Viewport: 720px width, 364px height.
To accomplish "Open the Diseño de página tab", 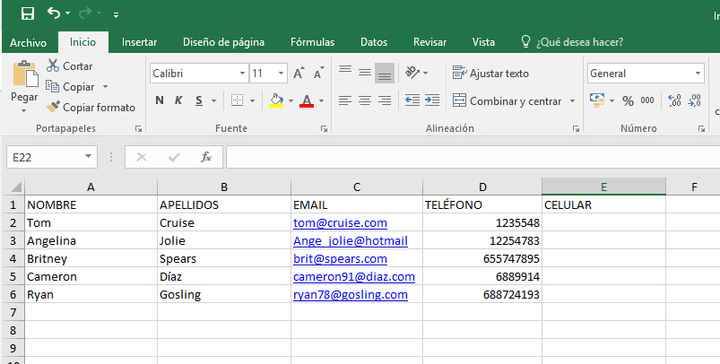I will [224, 42].
